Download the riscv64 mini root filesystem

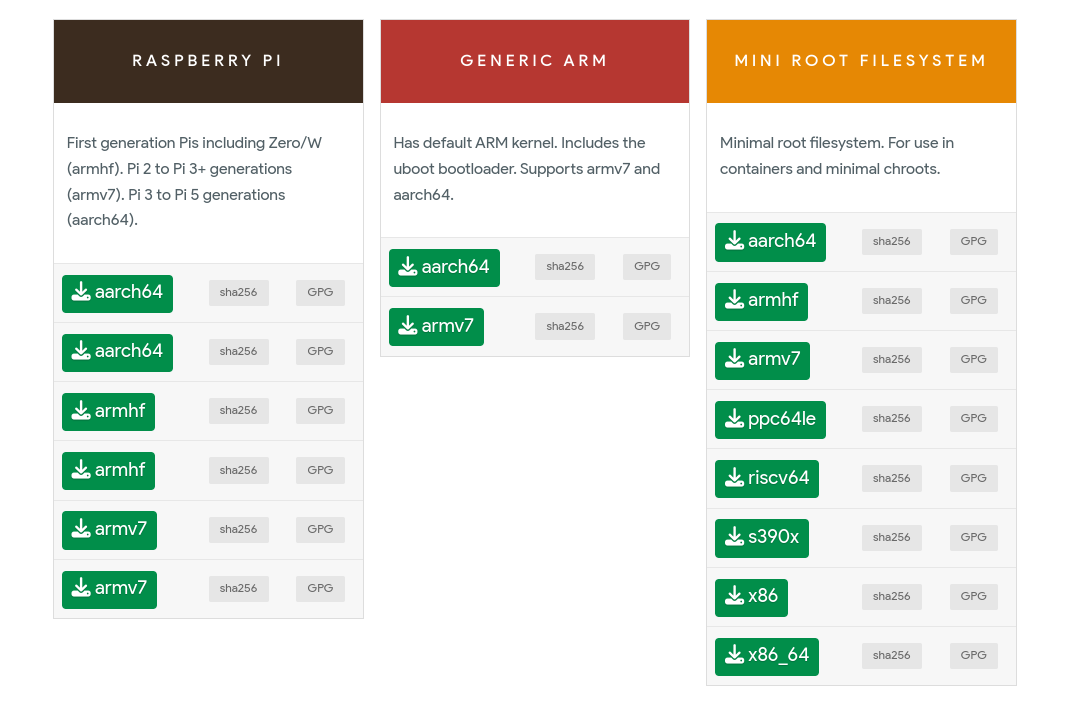click(x=767, y=479)
